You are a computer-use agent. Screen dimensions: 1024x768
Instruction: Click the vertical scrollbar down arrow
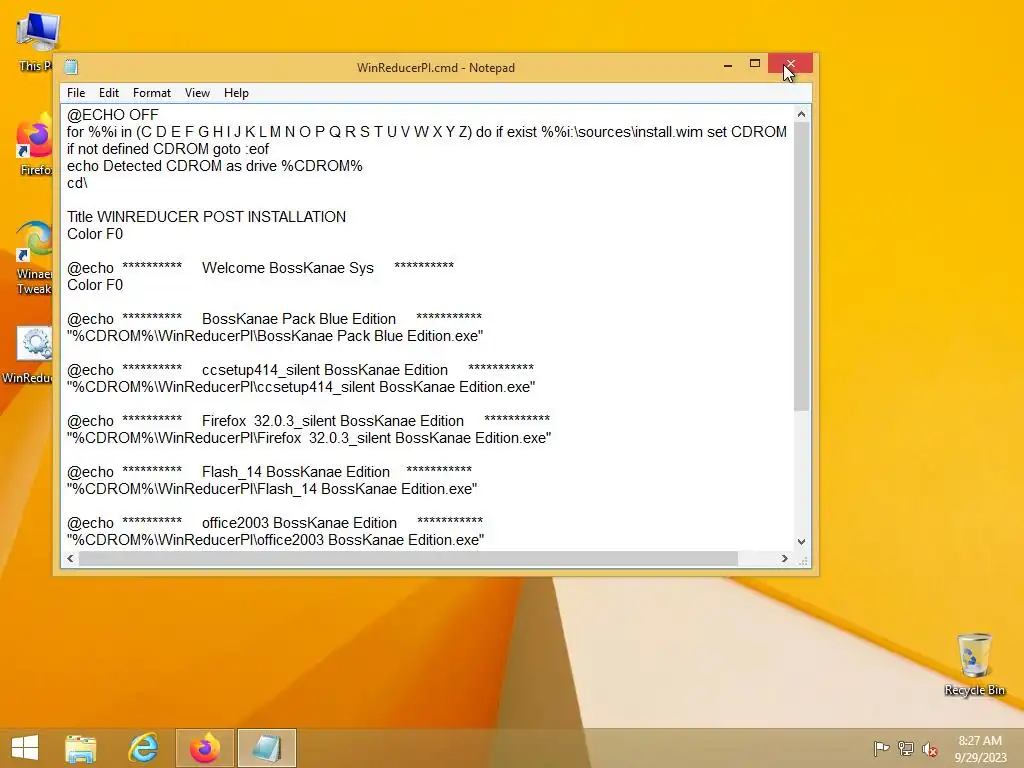(x=802, y=542)
